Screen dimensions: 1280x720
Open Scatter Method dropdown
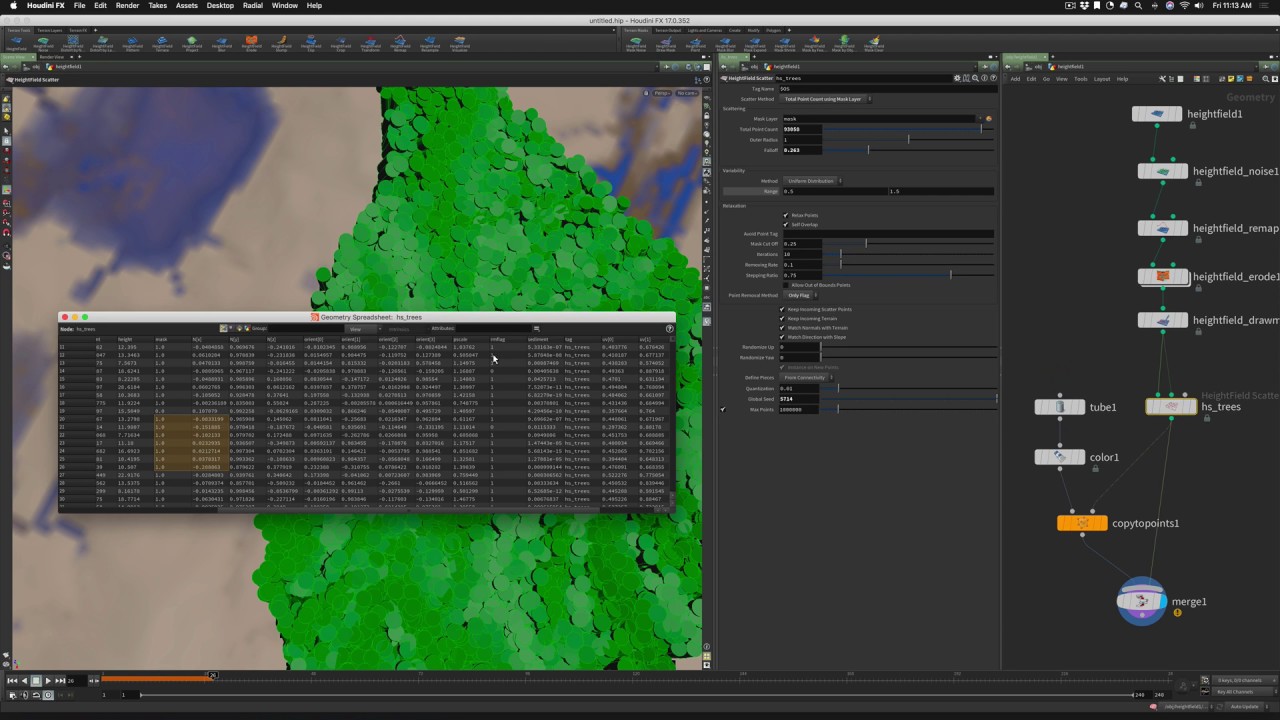pyautogui.click(x=827, y=99)
